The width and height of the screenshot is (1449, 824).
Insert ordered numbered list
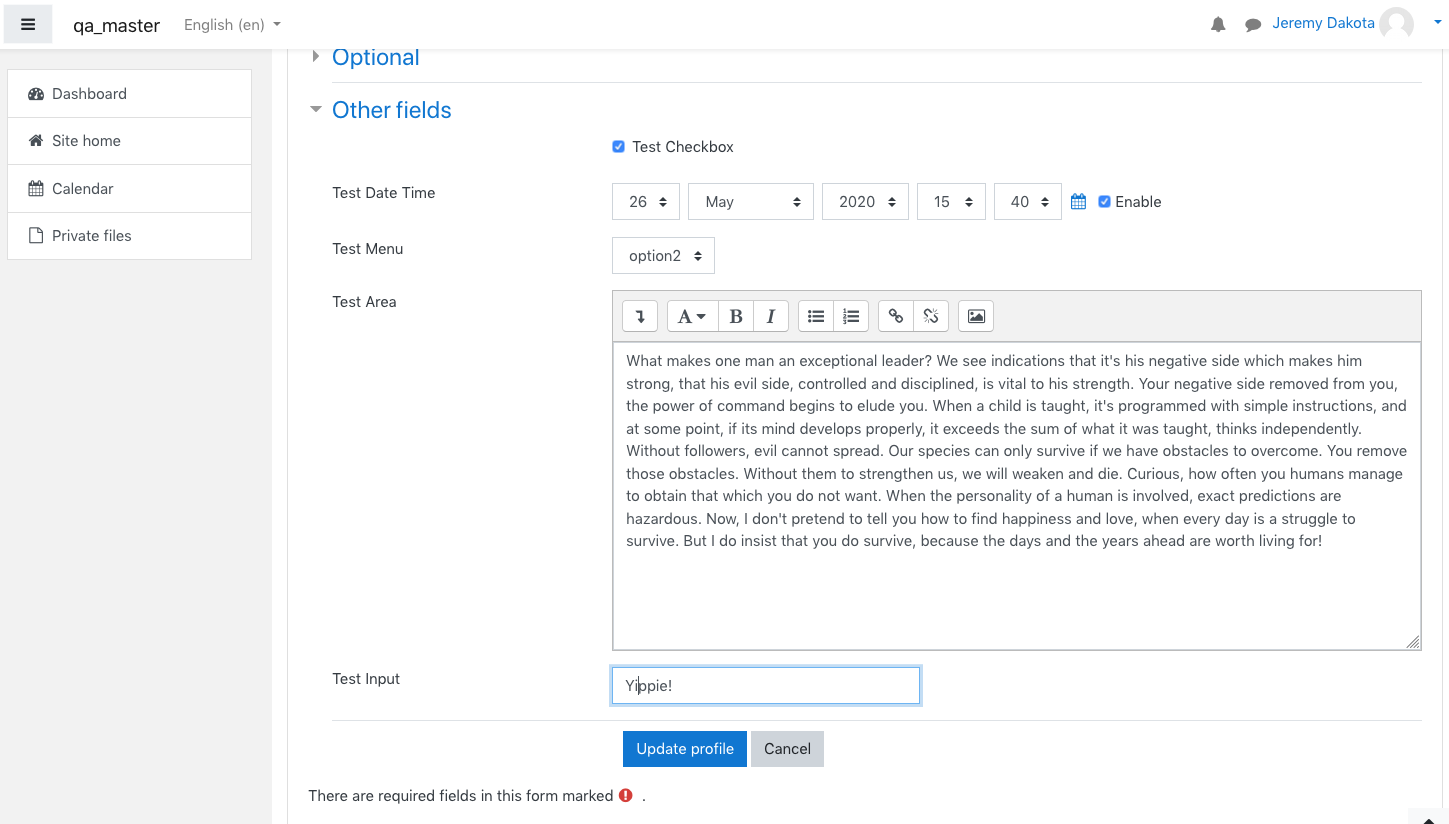coord(851,316)
